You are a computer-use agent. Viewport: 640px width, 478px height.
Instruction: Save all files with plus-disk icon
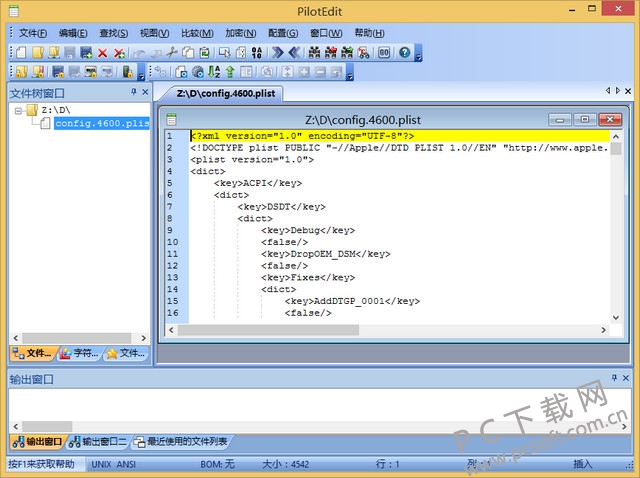[x=86, y=53]
